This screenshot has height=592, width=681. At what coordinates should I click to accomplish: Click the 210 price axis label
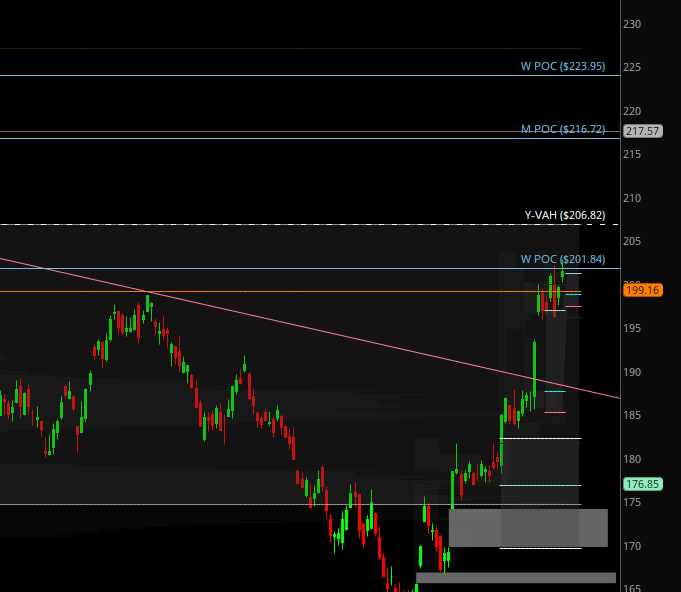point(632,198)
